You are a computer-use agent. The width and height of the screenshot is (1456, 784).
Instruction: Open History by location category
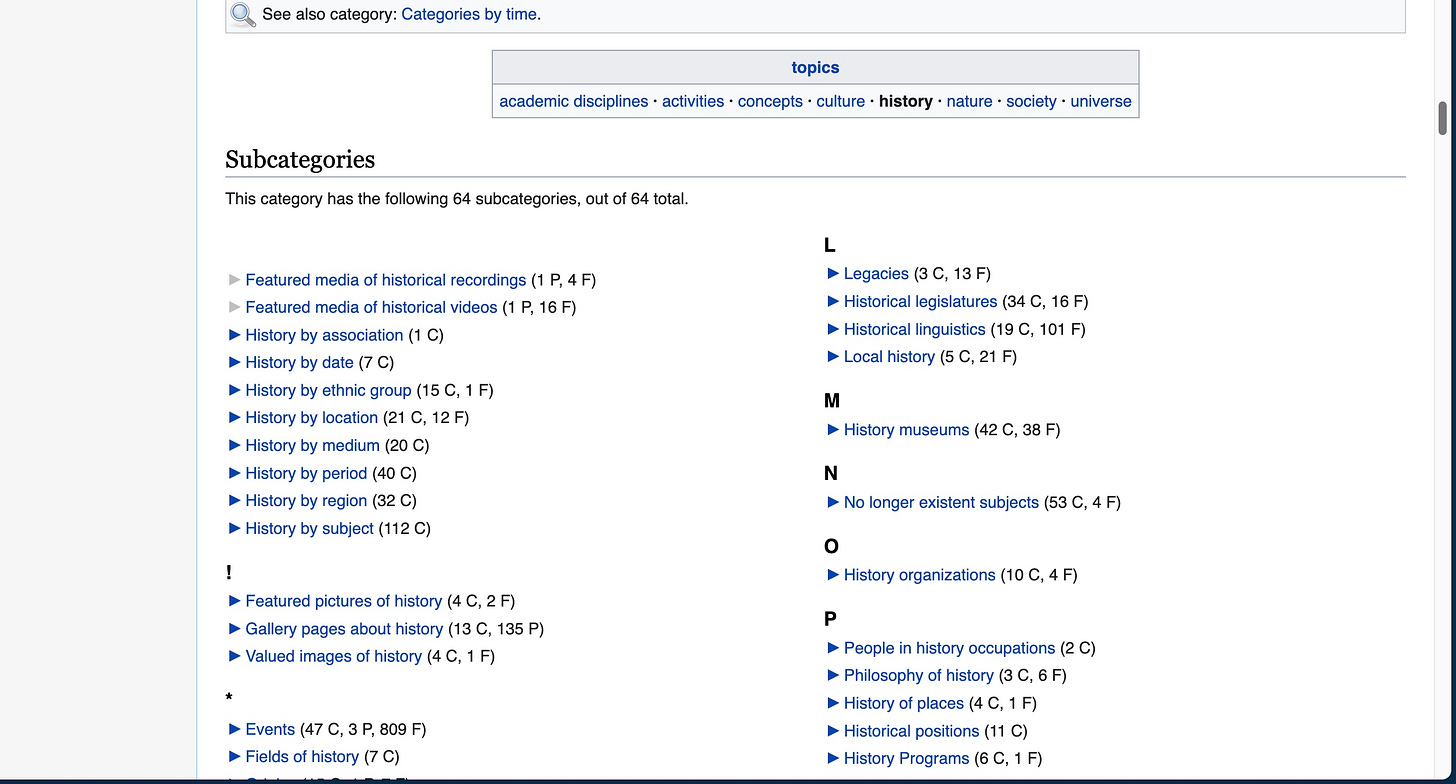tap(311, 417)
